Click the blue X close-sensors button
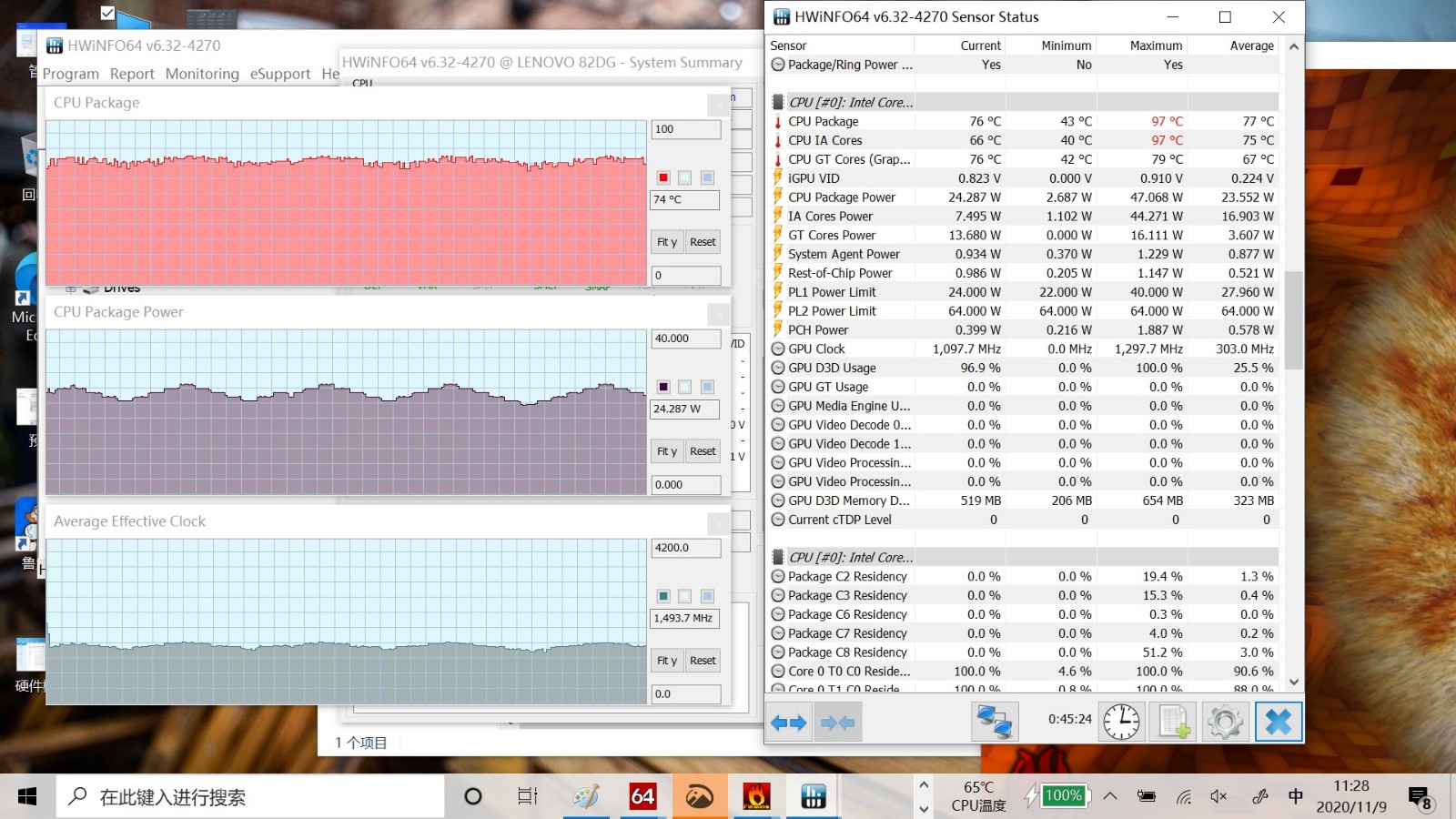1456x819 pixels. (1279, 723)
